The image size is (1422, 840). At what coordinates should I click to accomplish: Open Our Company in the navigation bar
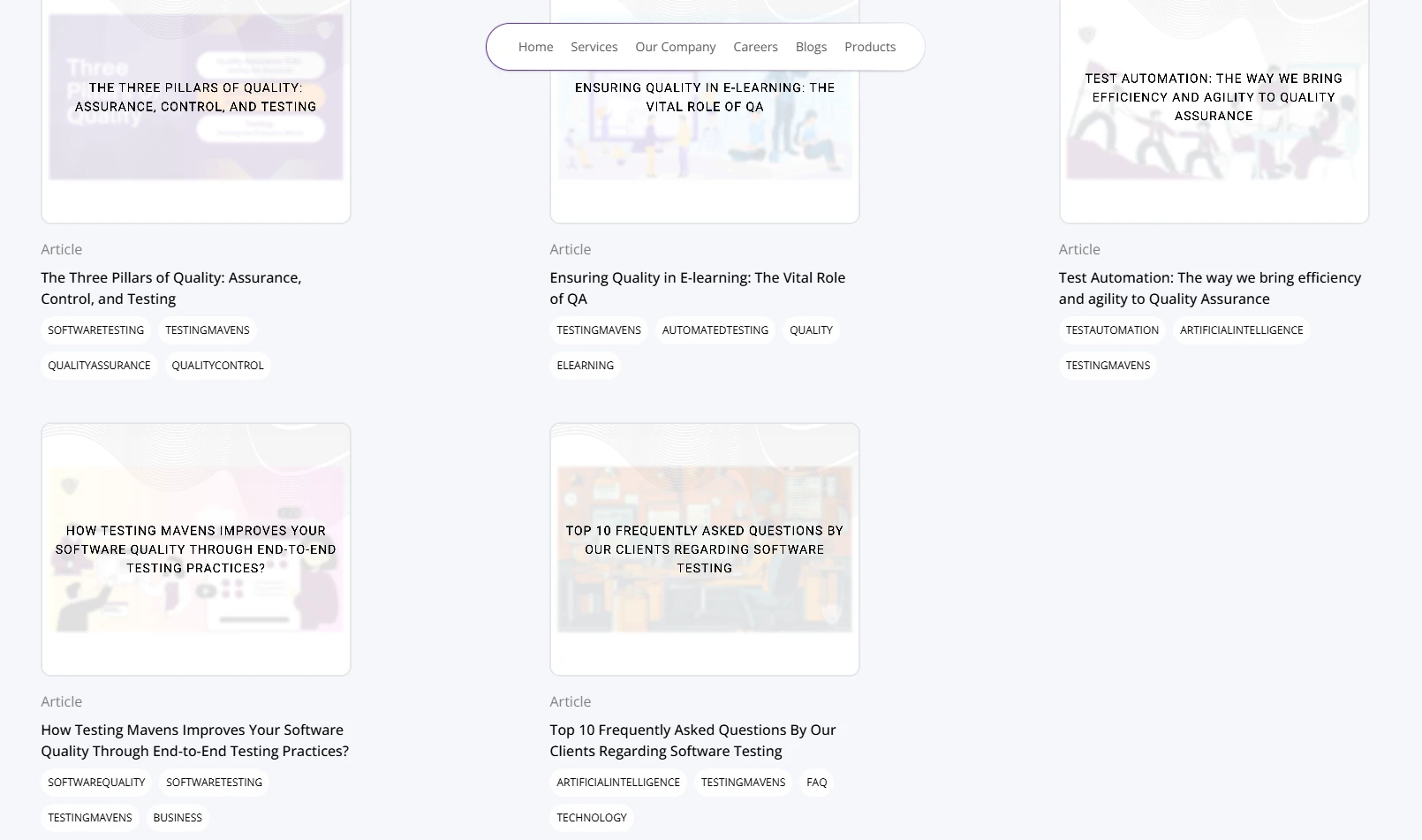point(675,47)
